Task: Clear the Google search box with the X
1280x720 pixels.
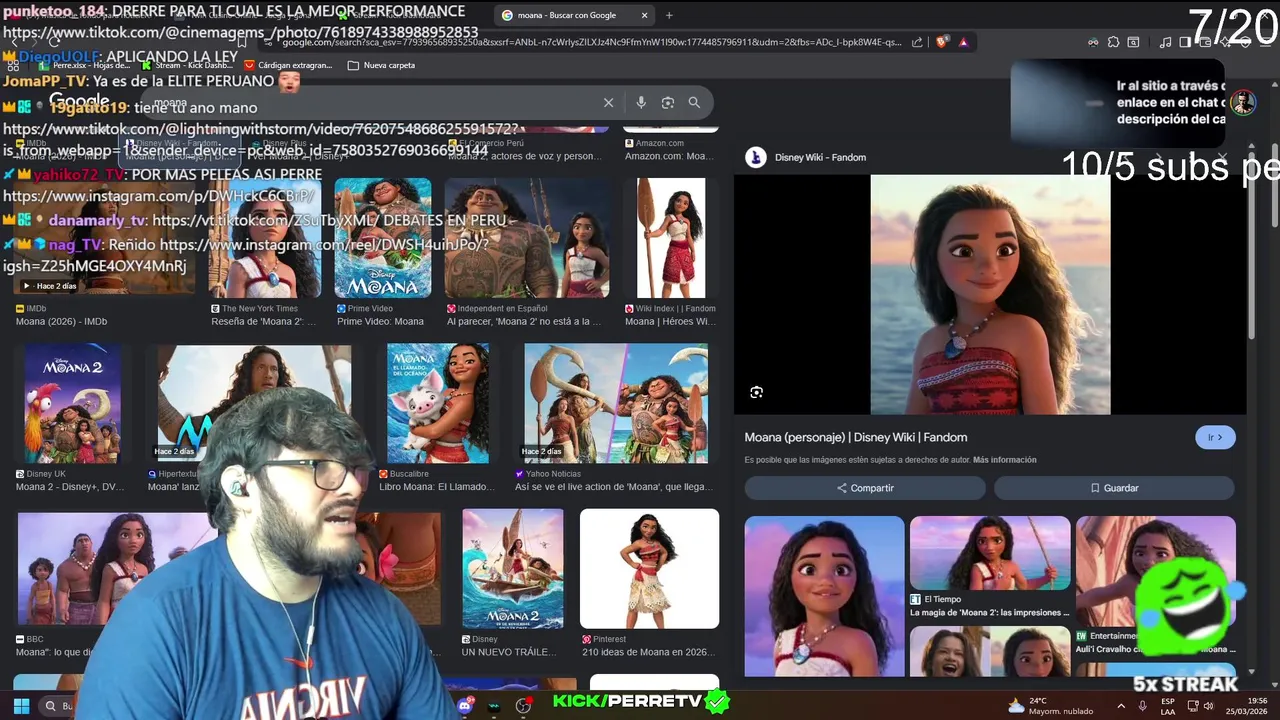Action: (608, 102)
